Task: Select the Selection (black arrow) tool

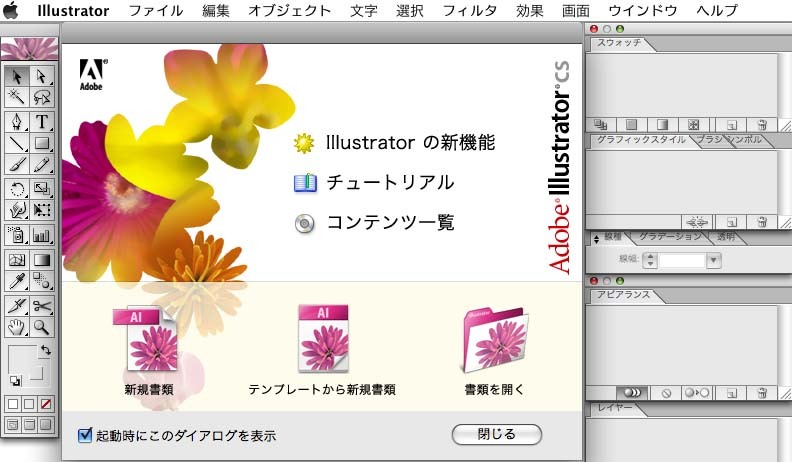Action: tap(17, 76)
